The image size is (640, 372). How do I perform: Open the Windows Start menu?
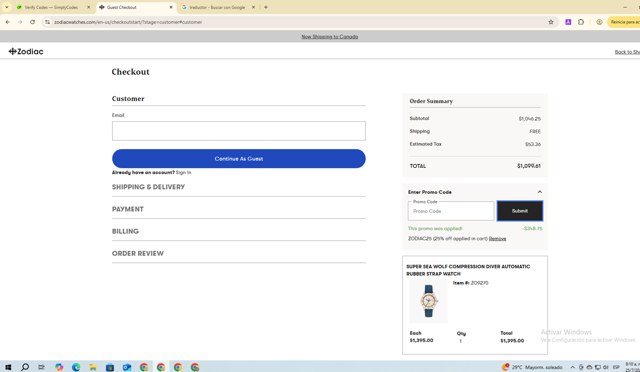[x=8, y=367]
